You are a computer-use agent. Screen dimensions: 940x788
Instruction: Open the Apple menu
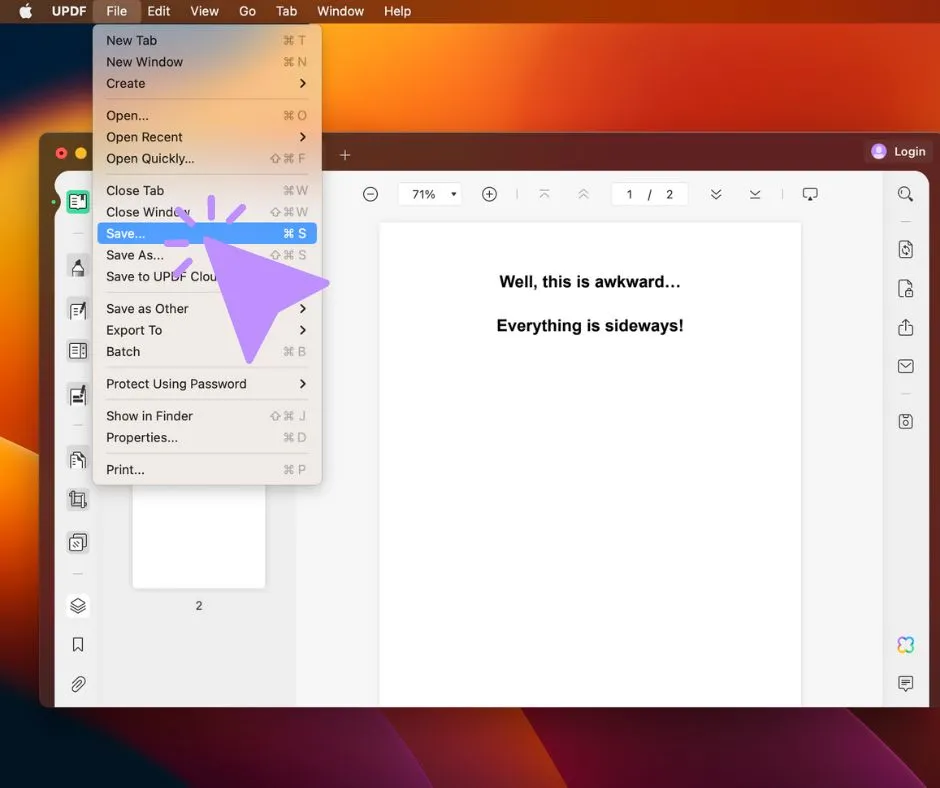tap(26, 11)
